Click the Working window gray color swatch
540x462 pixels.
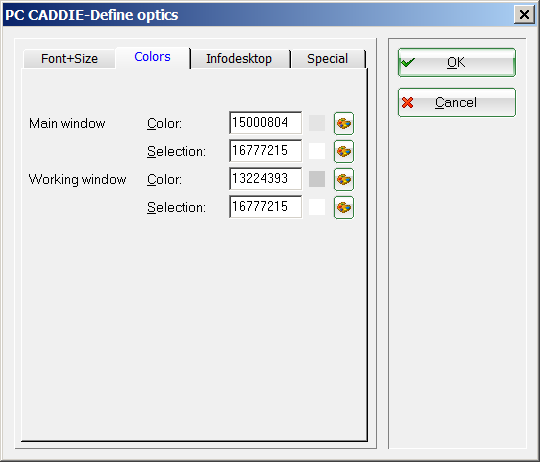[317, 179]
